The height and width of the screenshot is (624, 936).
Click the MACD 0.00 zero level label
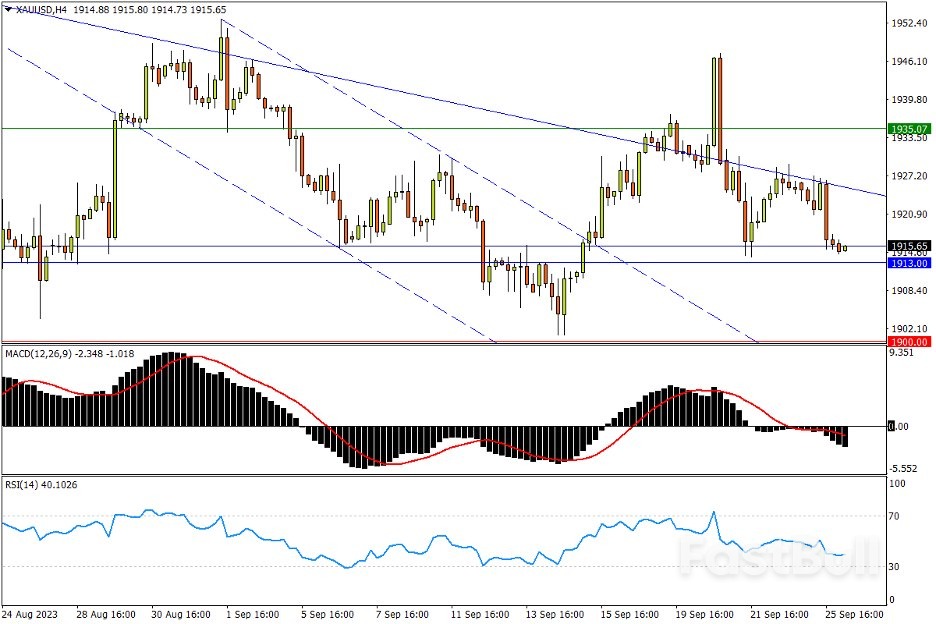click(x=899, y=427)
